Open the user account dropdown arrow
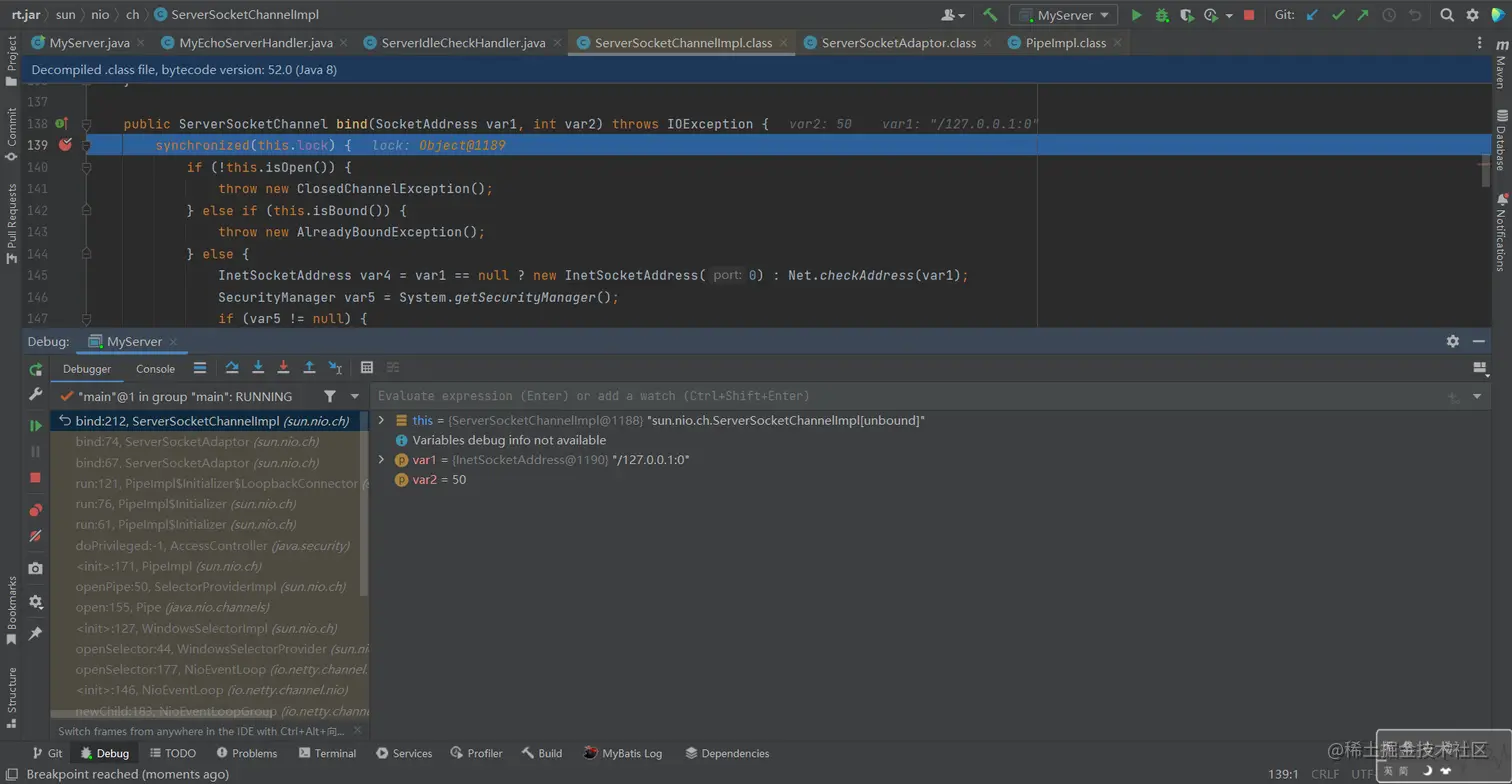 [961, 16]
